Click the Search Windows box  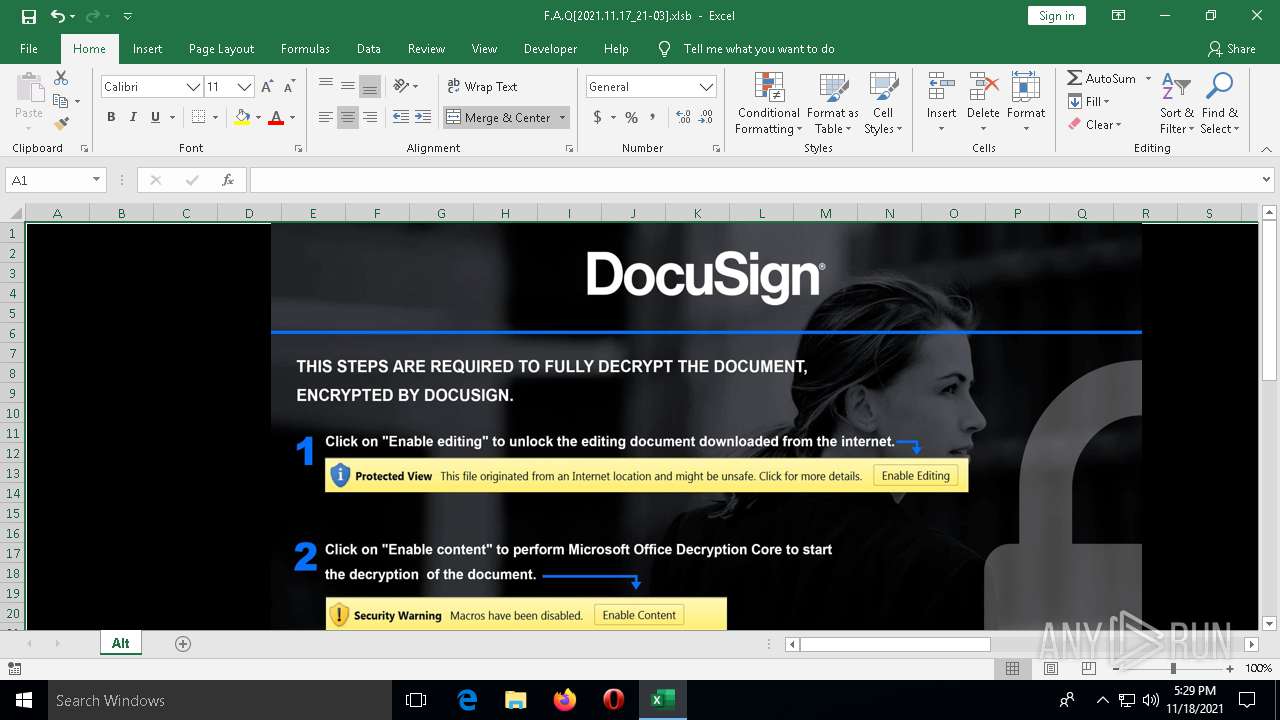[220, 700]
